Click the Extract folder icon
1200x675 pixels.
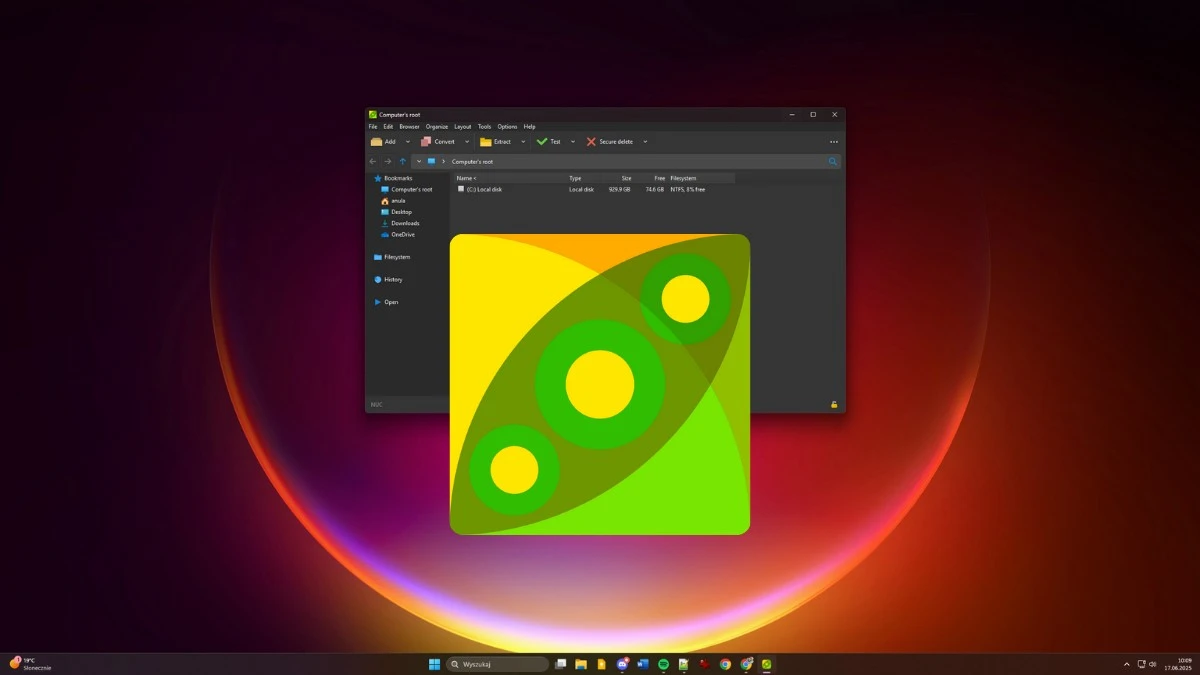[x=486, y=142]
